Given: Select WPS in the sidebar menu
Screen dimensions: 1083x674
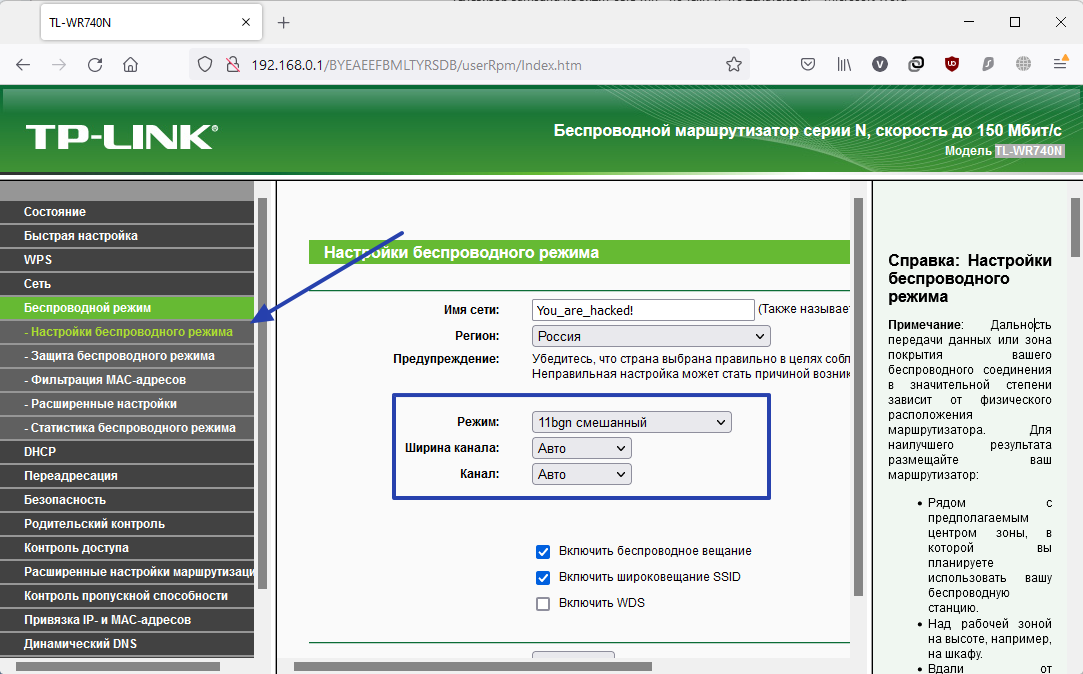Looking at the screenshot, I should pyautogui.click(x=127, y=260).
